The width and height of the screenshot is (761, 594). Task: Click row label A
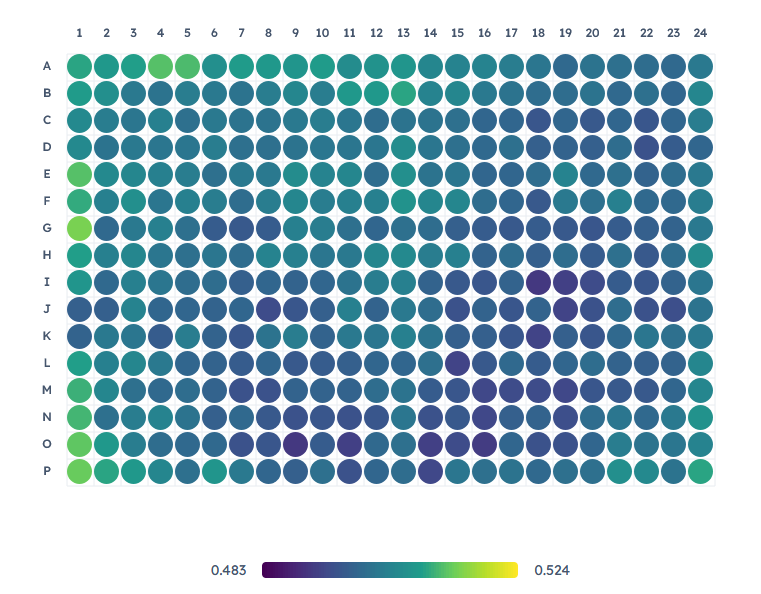coord(47,66)
